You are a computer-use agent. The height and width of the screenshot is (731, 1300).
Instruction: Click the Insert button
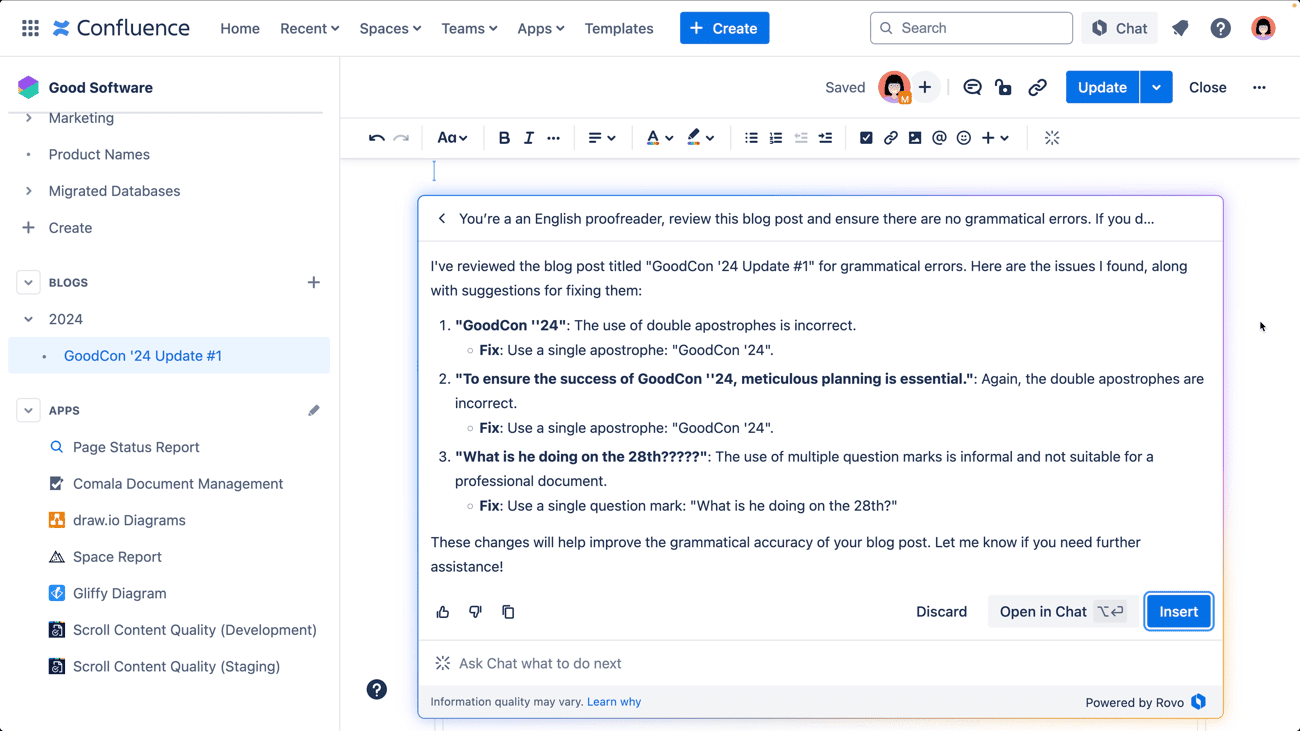pyautogui.click(x=1178, y=612)
